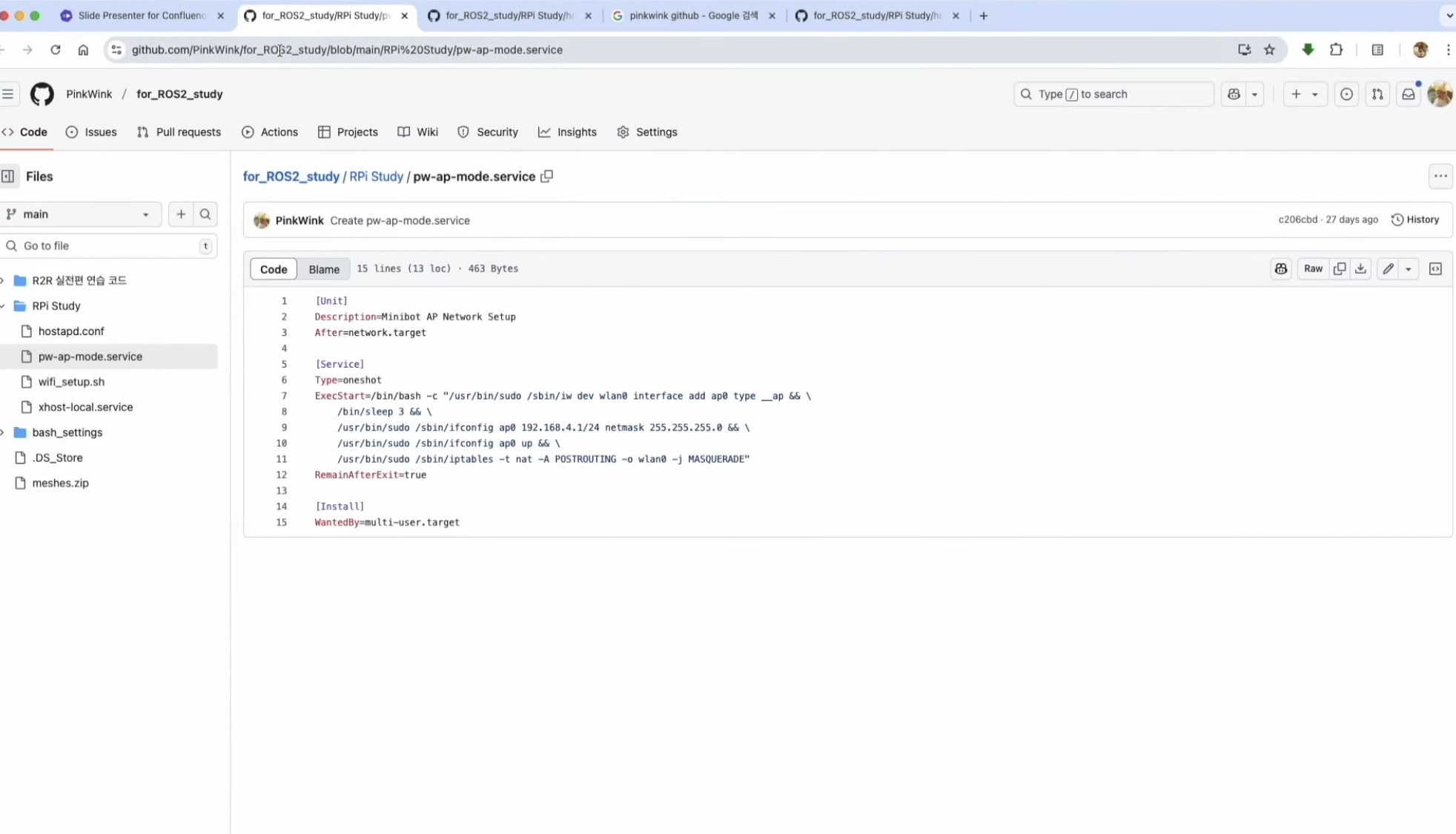Click the pencil edit file icon
1456x834 pixels.
point(1388,269)
